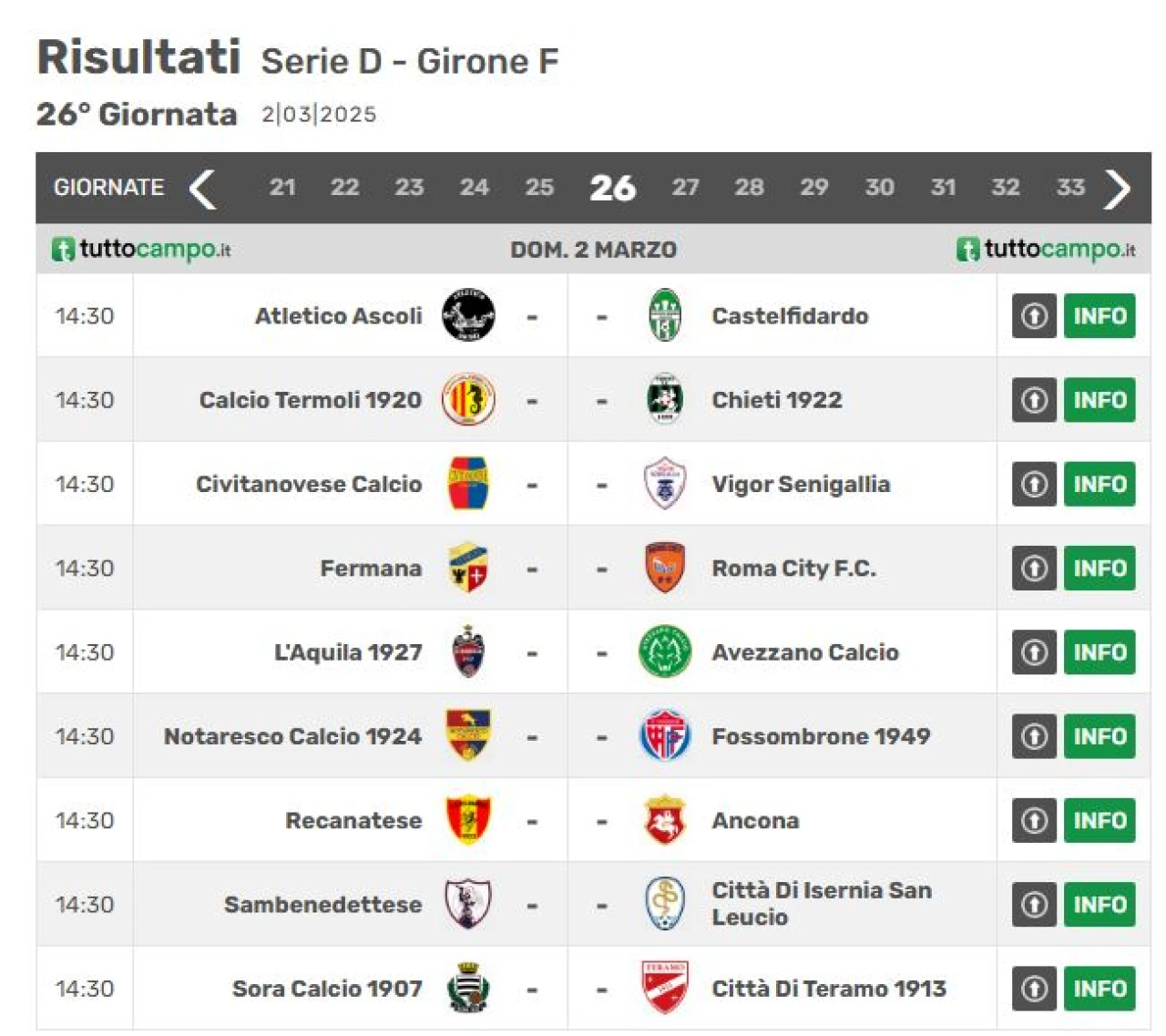Click the upload icon in Recanatese-Ancona row

coord(1034,820)
